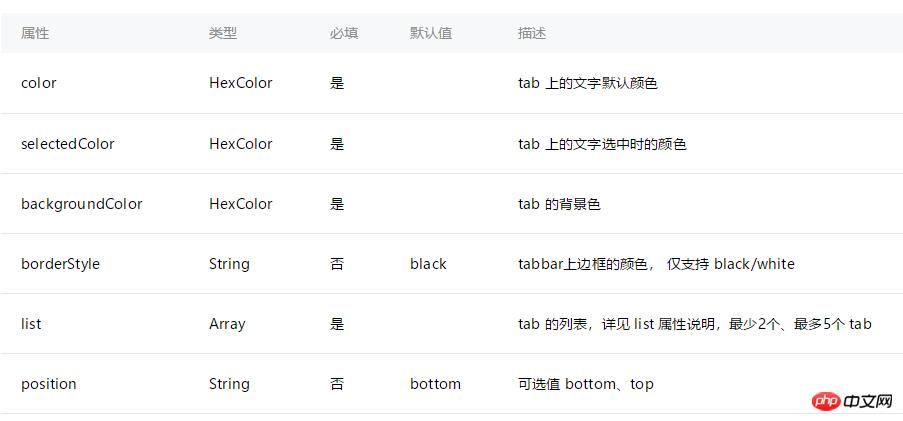This screenshot has width=903, height=421.
Task: Select the selectedColor property name
Action: click(x=68, y=144)
